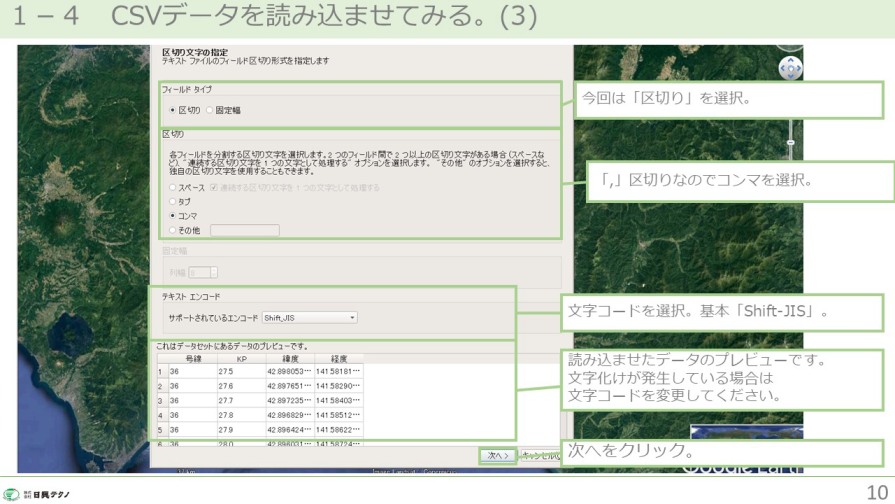
Task: Click the custom delimiter text field beside その他
Action: pos(244,230)
